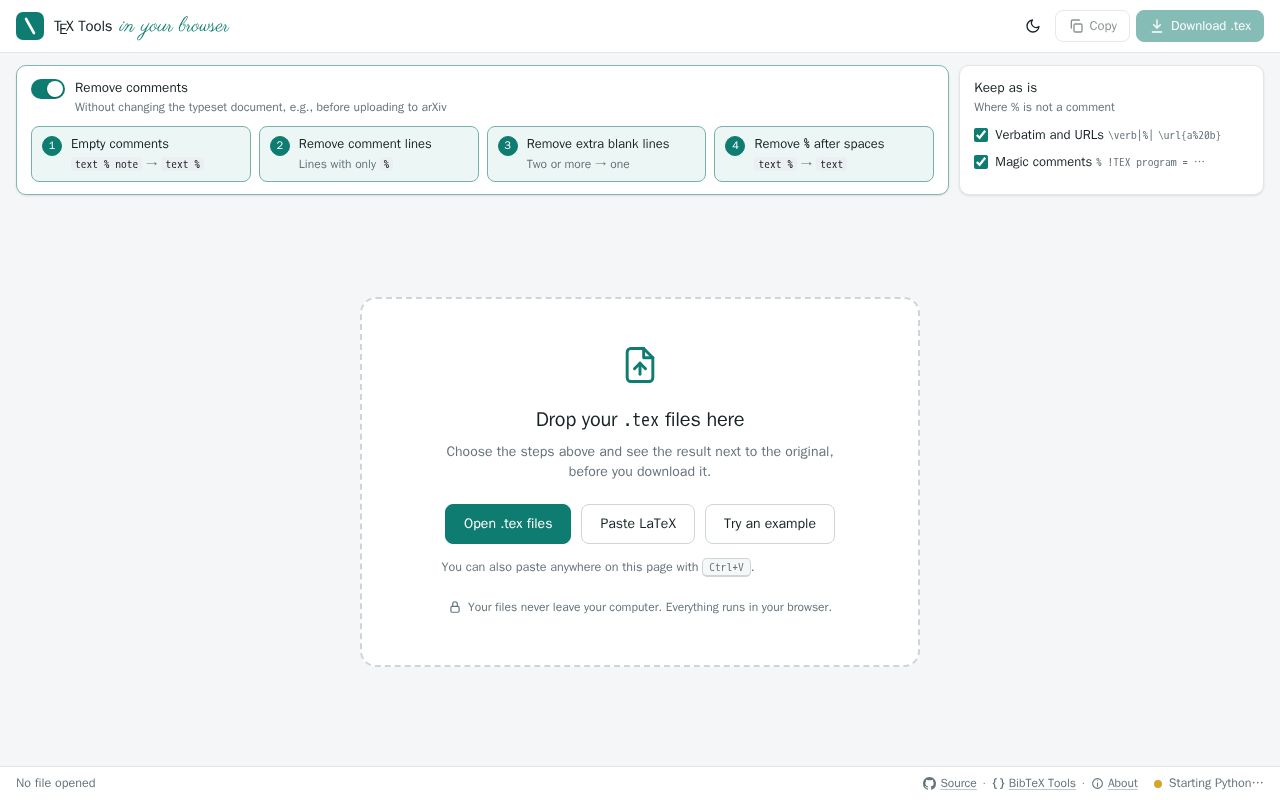Click the file upload icon in drop zone

[x=640, y=365]
